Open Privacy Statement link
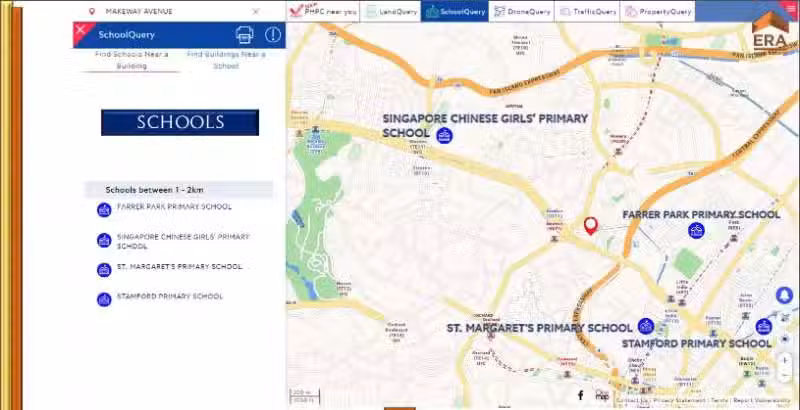This screenshot has height=410, width=800. 679,401
